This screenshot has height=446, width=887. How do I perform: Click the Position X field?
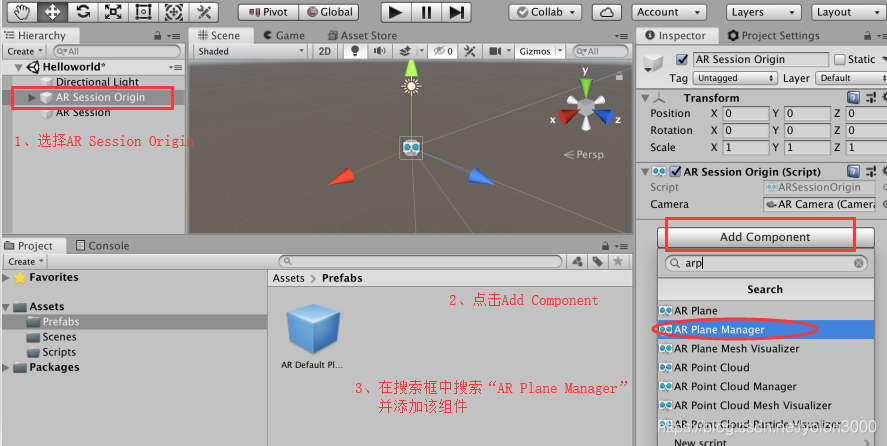click(x=746, y=114)
